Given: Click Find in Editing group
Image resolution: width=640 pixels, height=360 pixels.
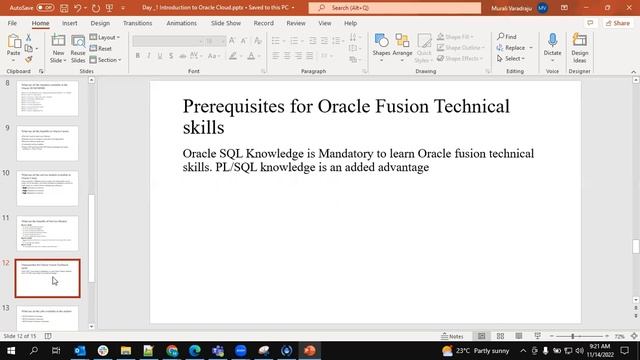Looking at the screenshot, I should click(x=507, y=37).
